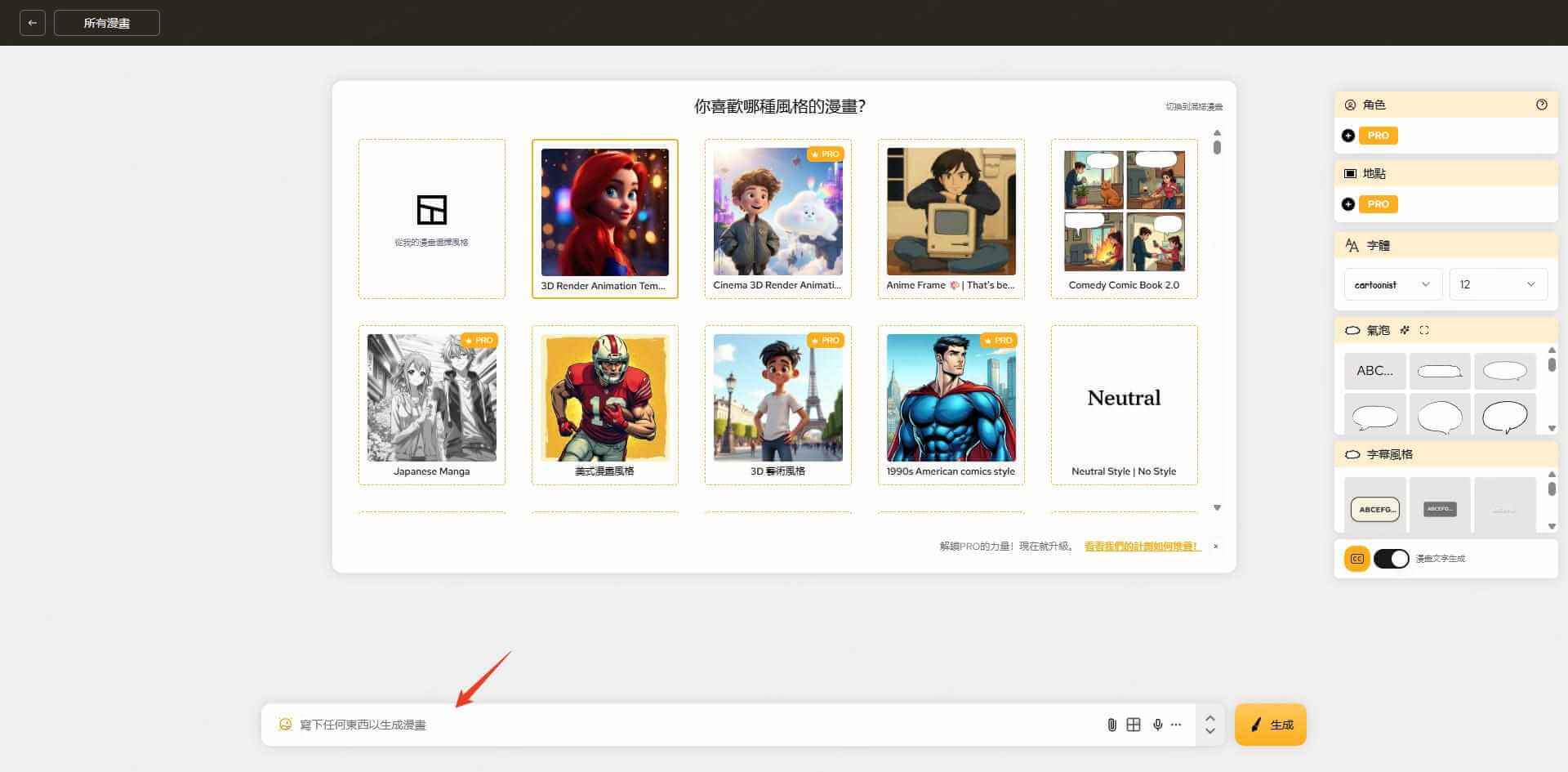Screen dimensions: 1568x772
Task: Click the expand frame icon beside 氣泡
Action: click(1424, 330)
